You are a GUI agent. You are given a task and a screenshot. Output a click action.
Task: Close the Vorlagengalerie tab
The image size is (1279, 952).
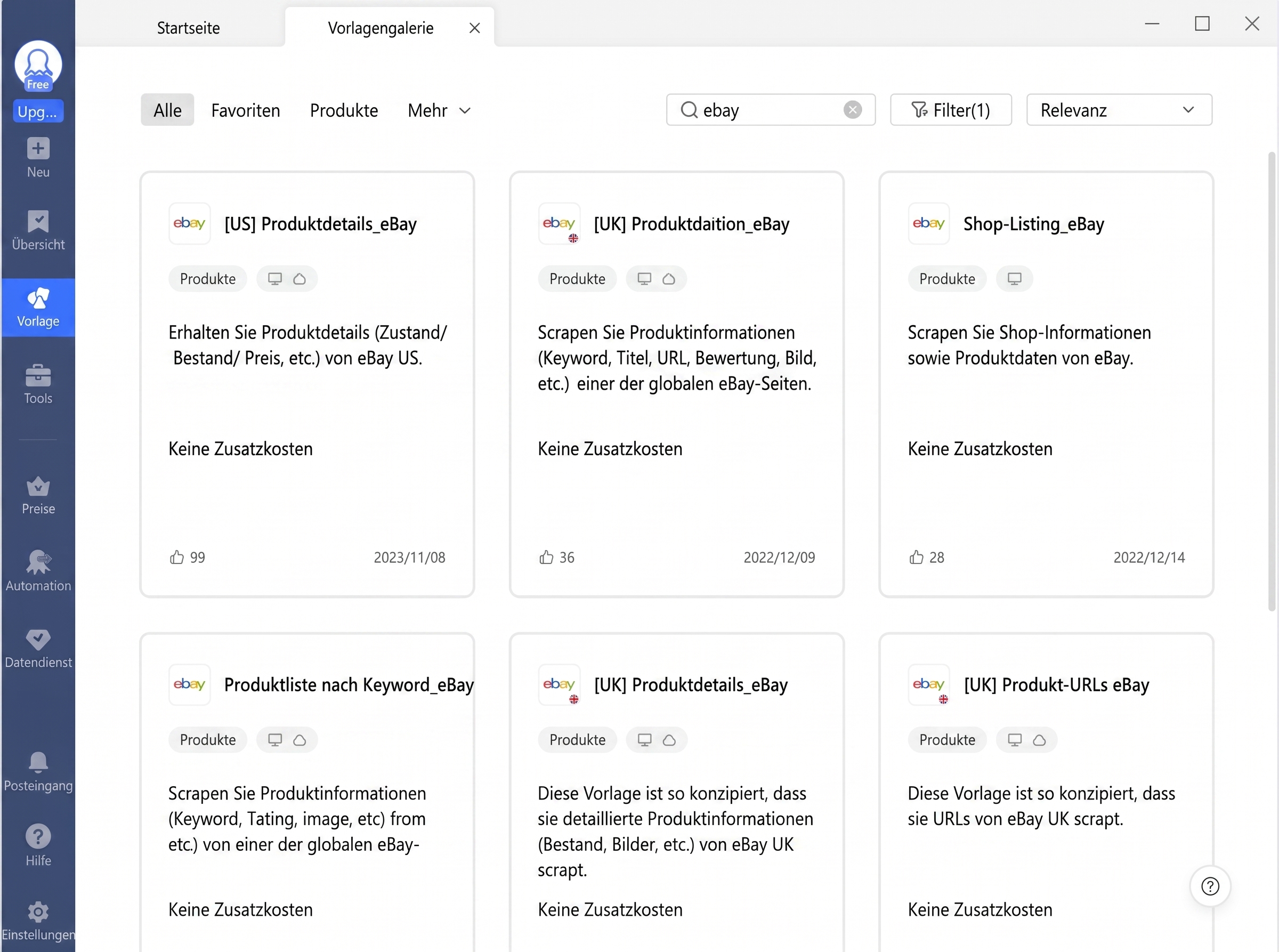475,28
